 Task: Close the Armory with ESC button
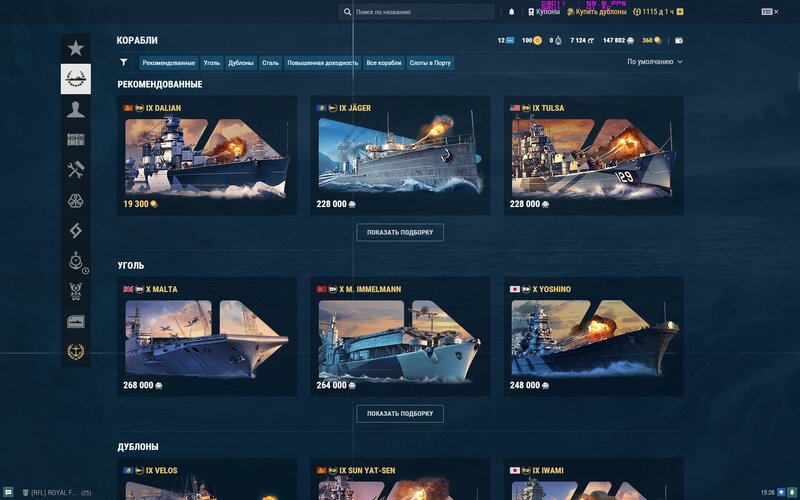point(769,12)
